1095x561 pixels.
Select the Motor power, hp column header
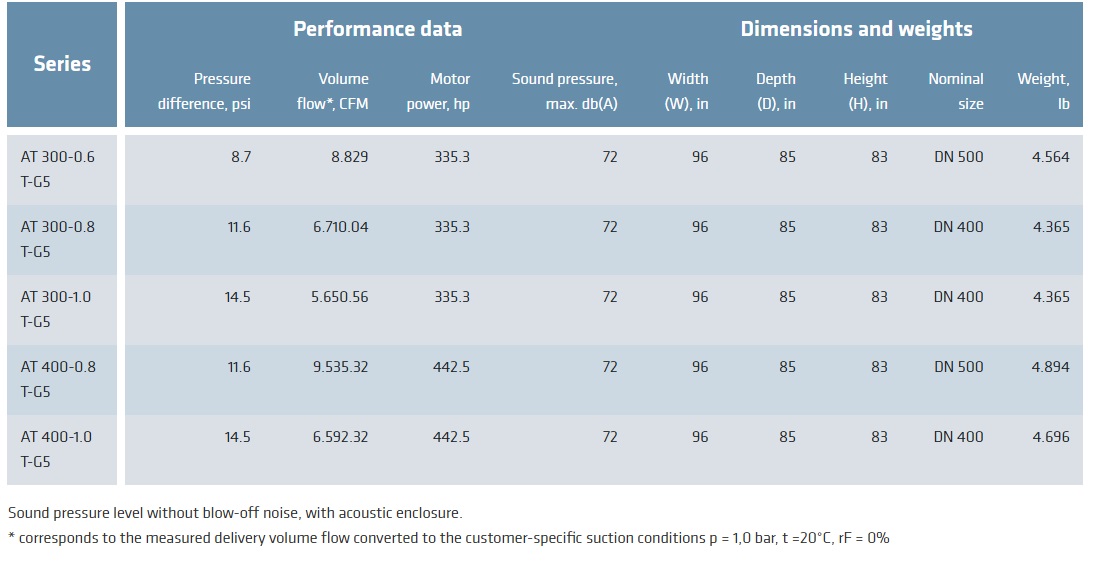(x=438, y=91)
